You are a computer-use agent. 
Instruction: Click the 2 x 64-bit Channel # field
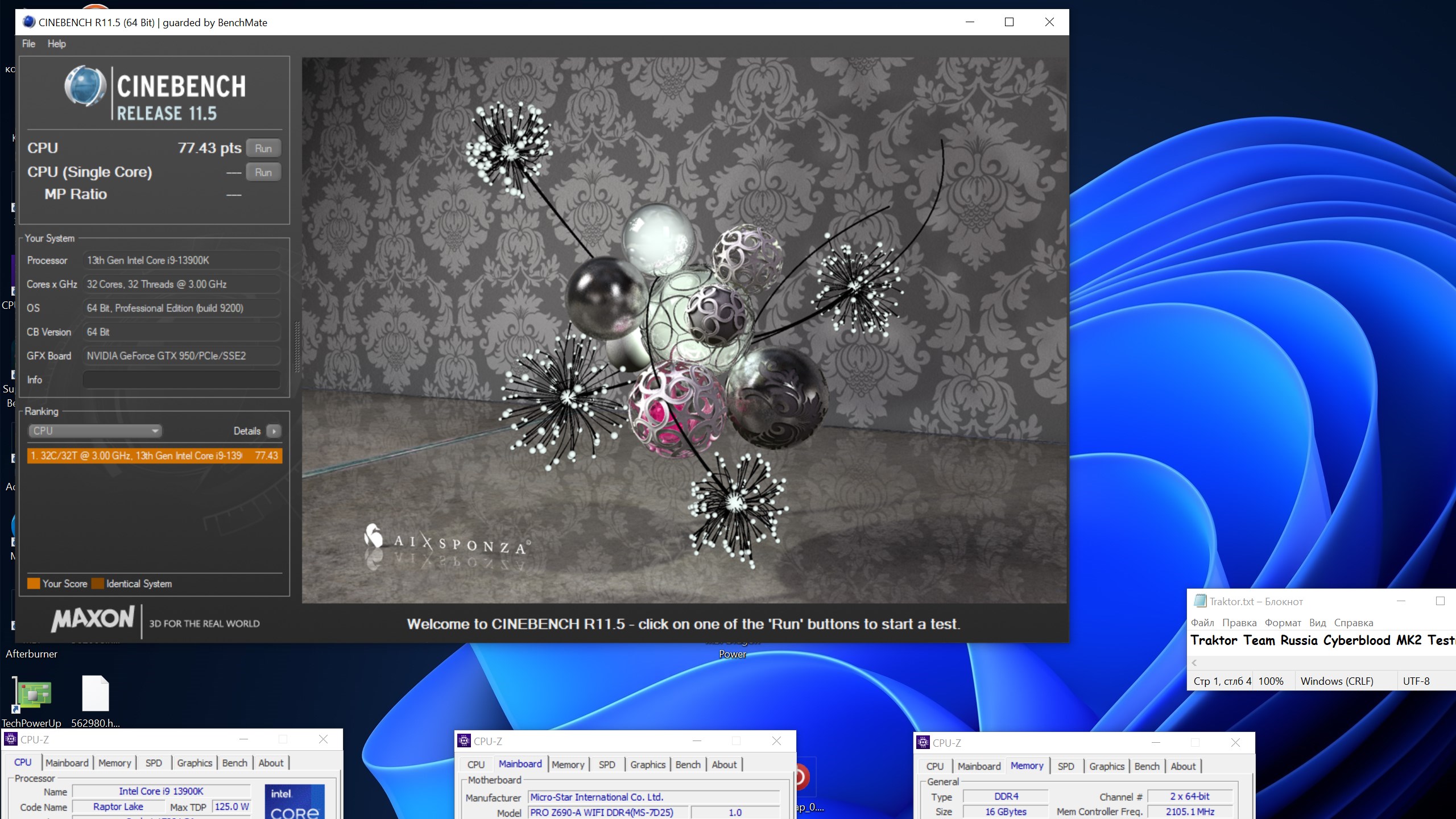[1190, 797]
